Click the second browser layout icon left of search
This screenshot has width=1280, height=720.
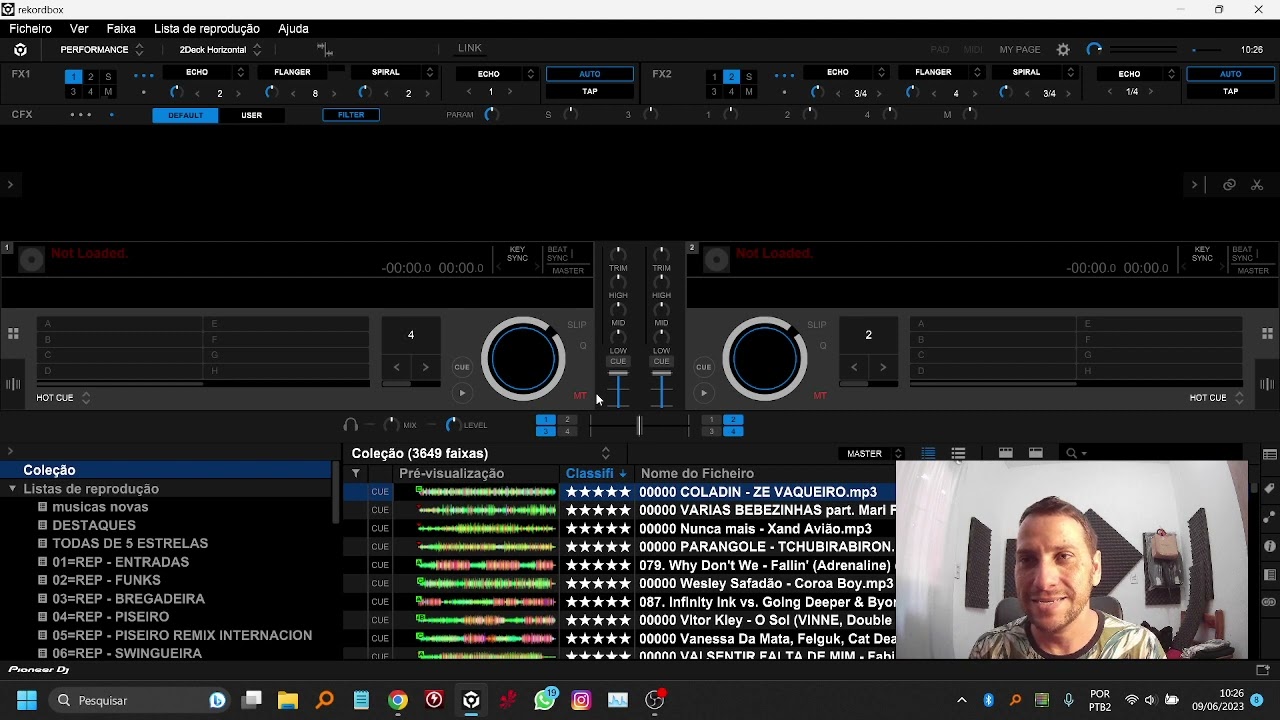[1036, 453]
